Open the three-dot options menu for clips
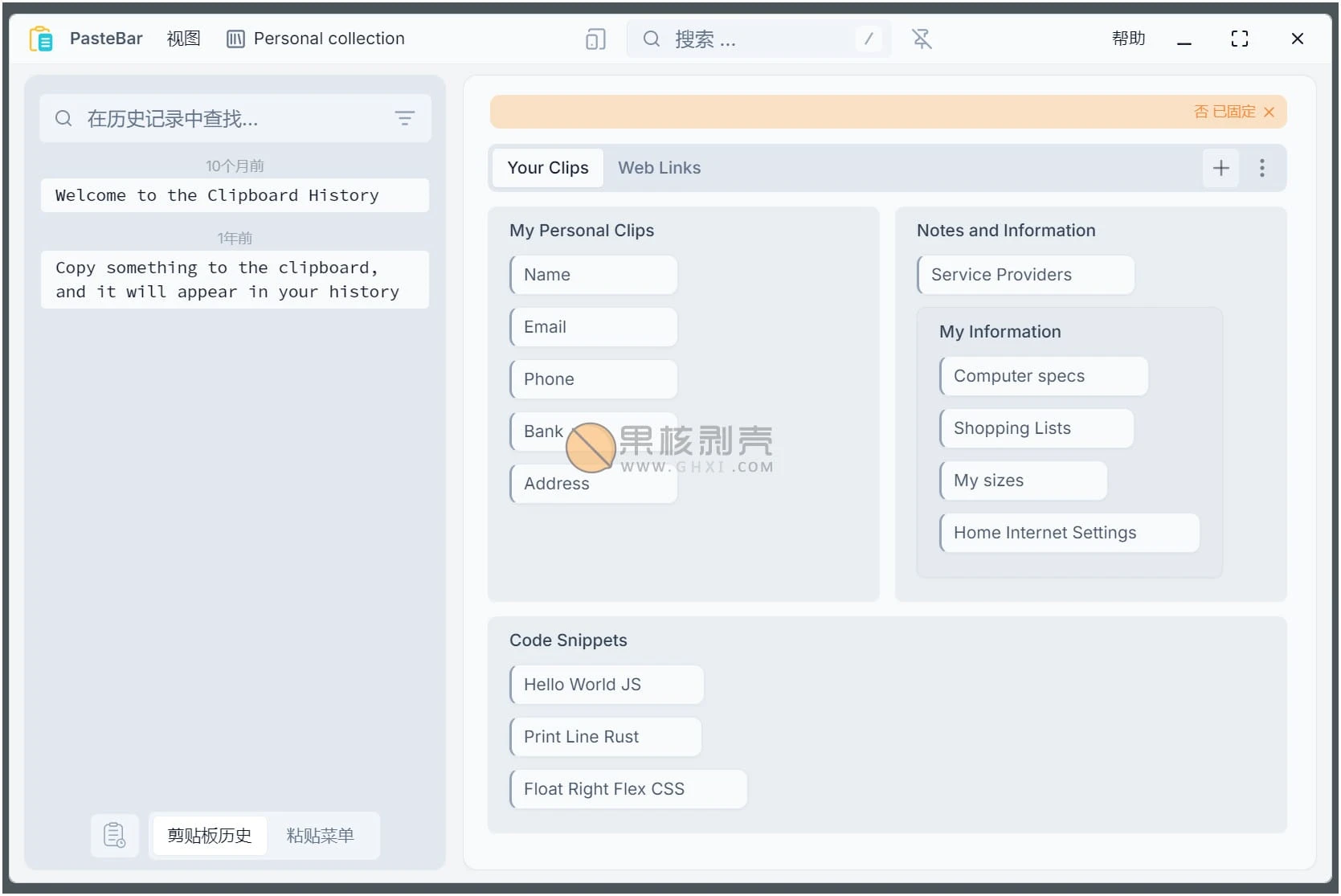Screen dimensions: 1341x896 pyautogui.click(x=1262, y=168)
